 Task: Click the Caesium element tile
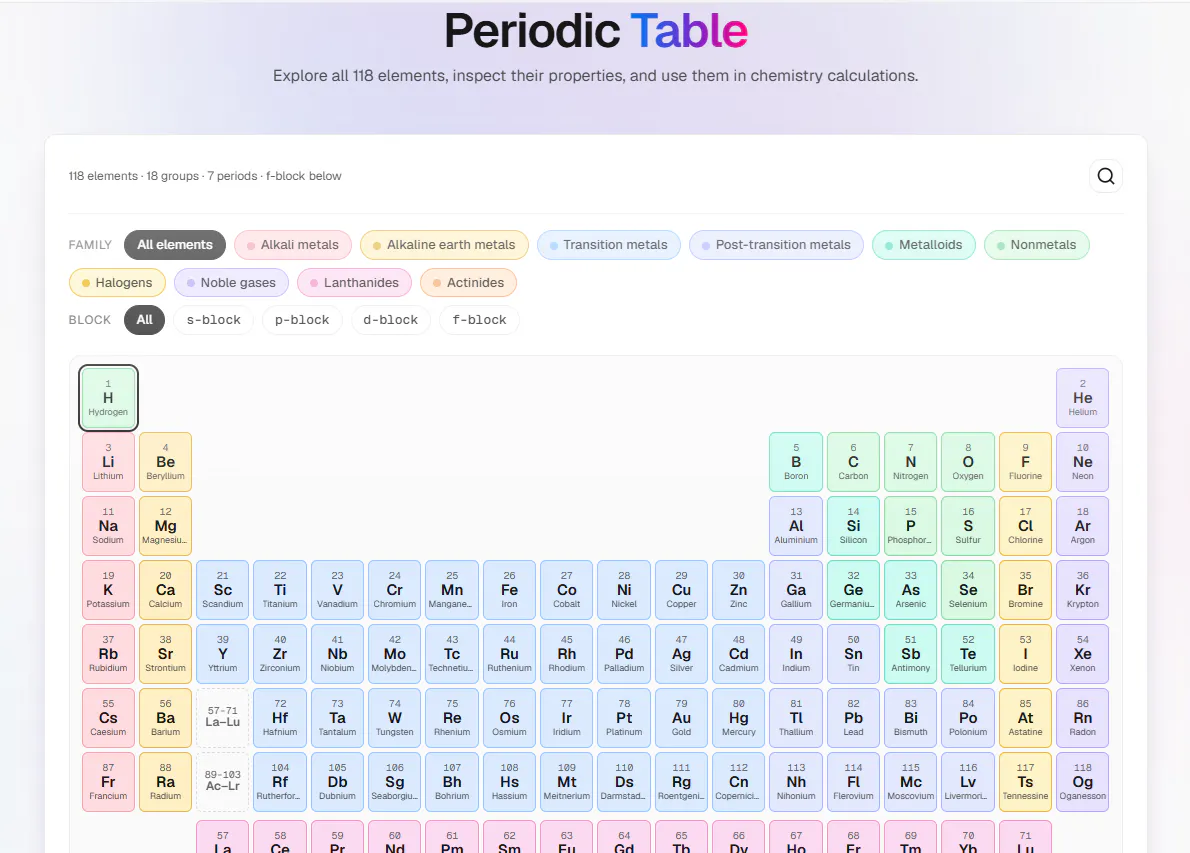pos(109,718)
